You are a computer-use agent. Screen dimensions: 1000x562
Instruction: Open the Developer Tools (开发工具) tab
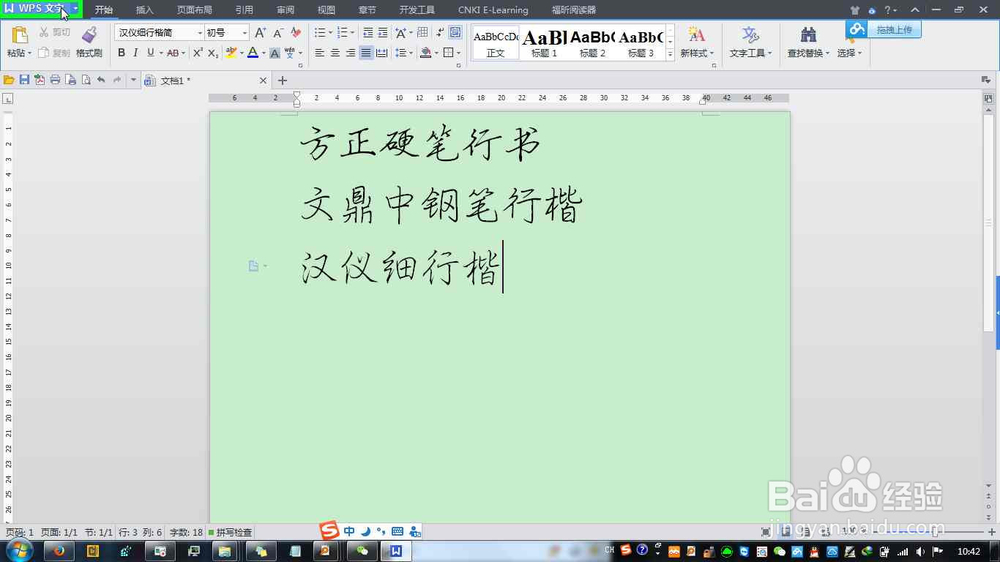(x=417, y=10)
